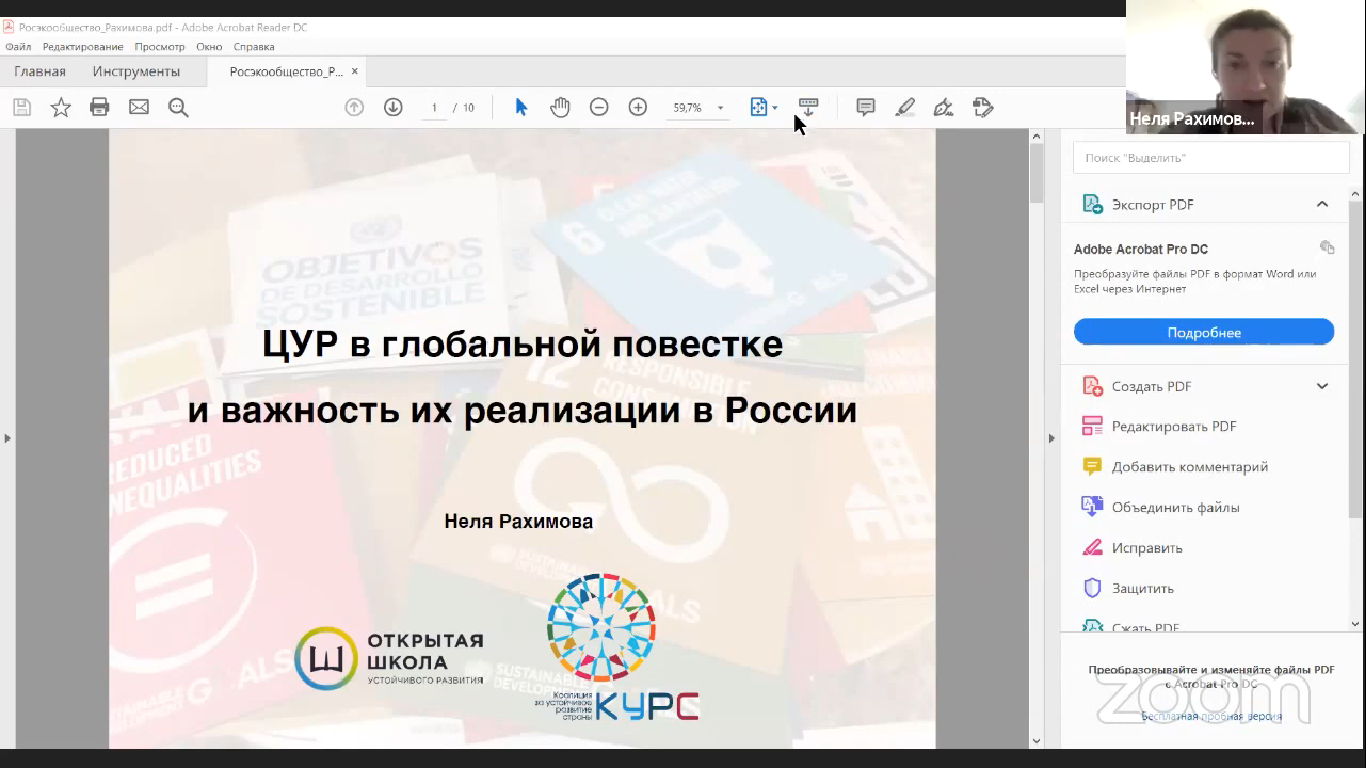Click the scrolling mode toolbar icon
1366x768 pixels.
point(808,106)
